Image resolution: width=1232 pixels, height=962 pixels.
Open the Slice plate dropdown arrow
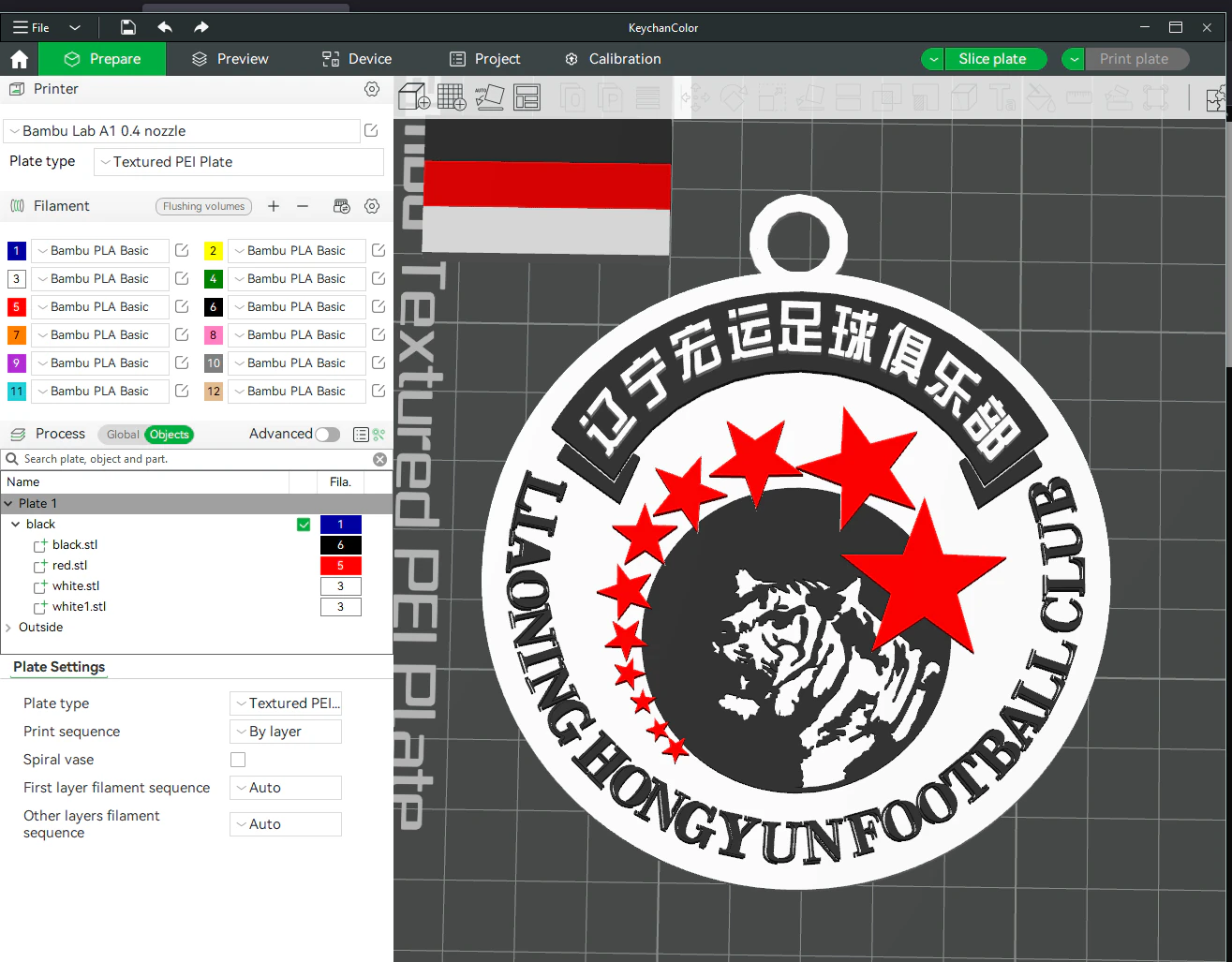pyautogui.click(x=932, y=59)
